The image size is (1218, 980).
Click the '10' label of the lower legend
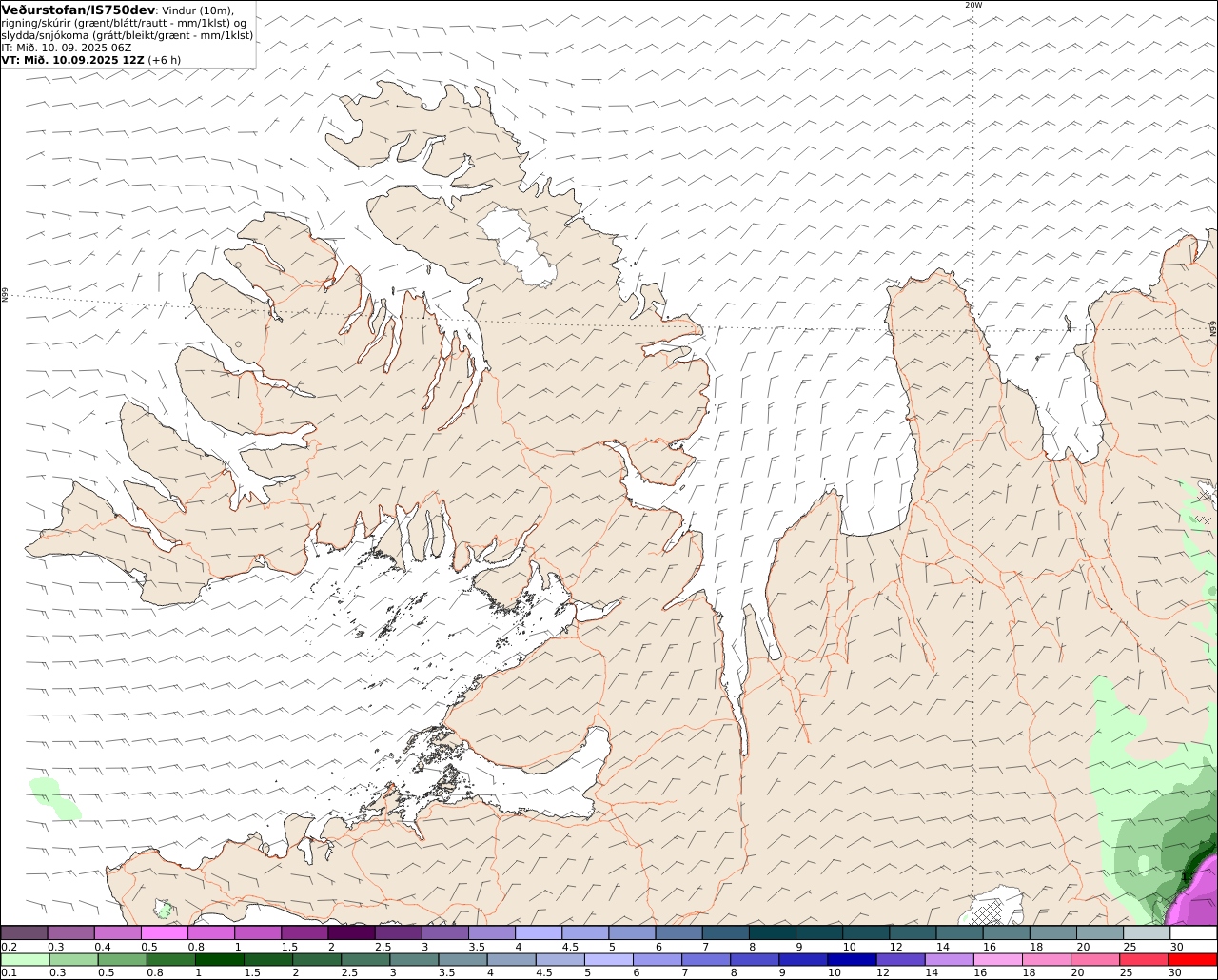click(x=835, y=973)
